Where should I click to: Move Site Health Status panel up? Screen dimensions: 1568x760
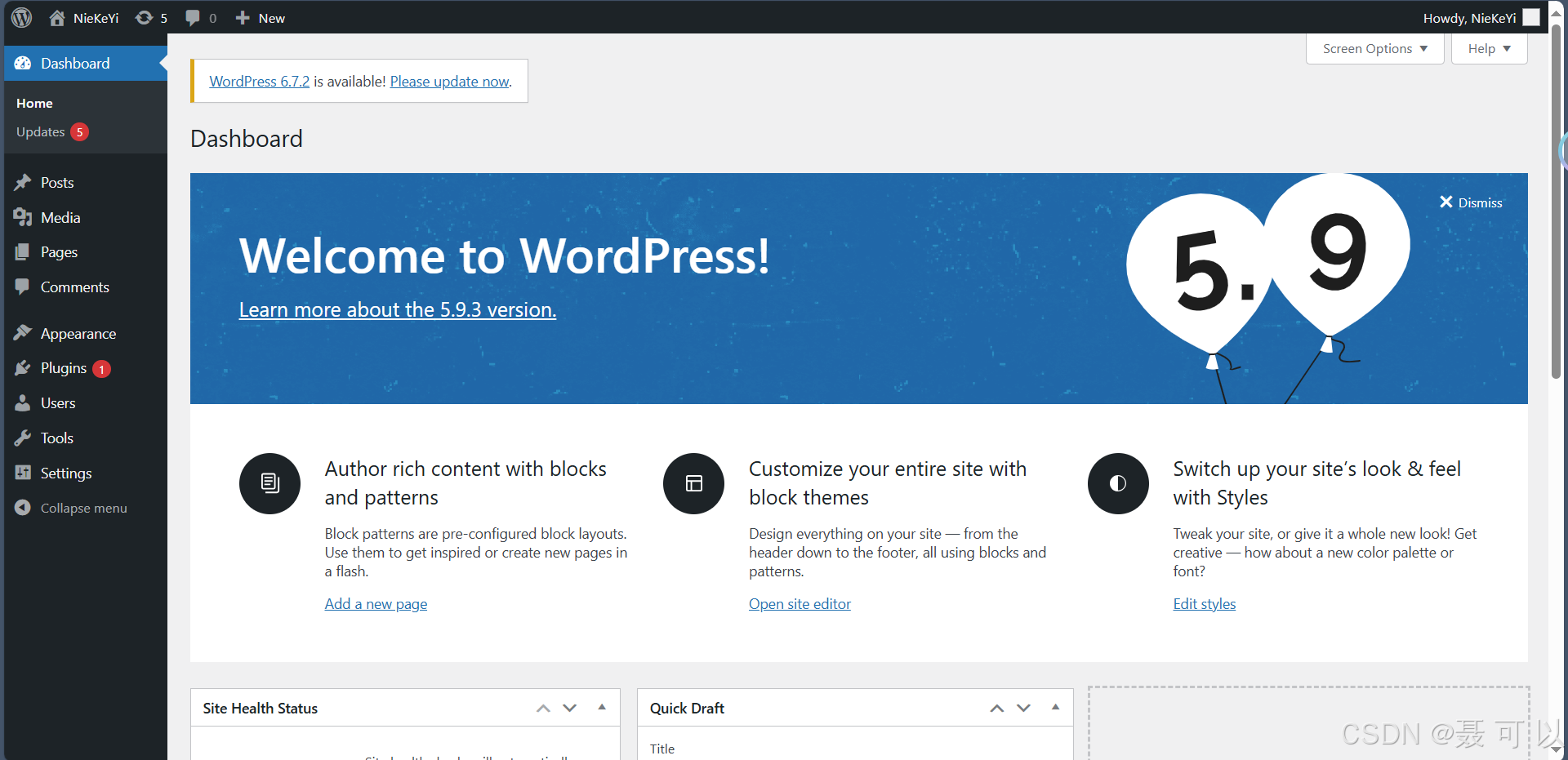tap(543, 708)
